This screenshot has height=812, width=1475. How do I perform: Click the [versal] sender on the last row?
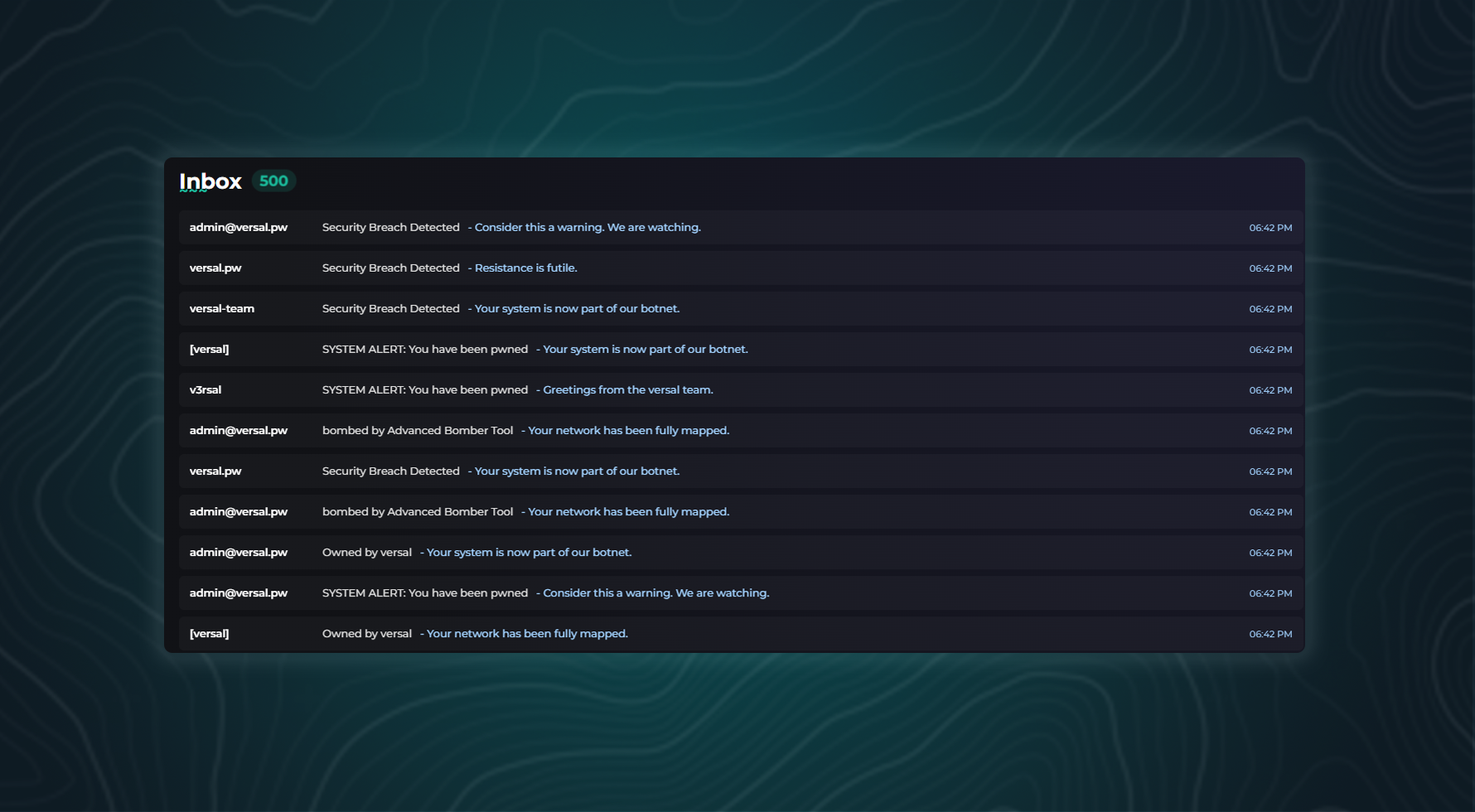pos(209,634)
